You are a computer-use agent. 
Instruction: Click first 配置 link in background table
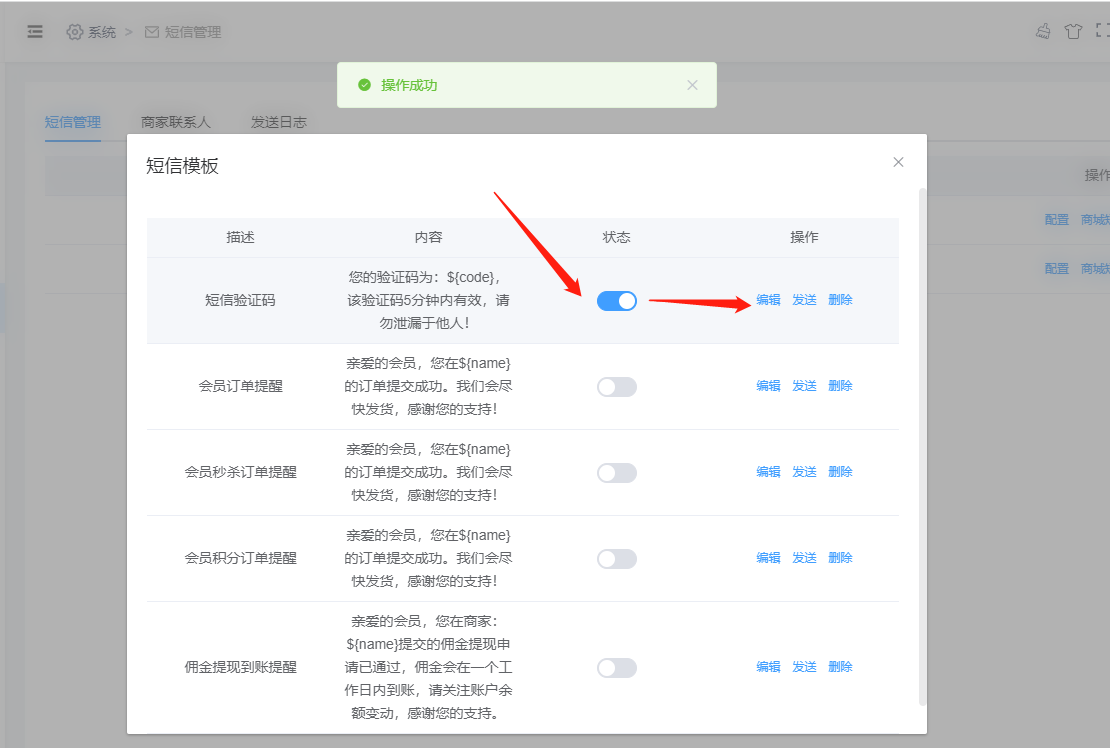[1057, 219]
